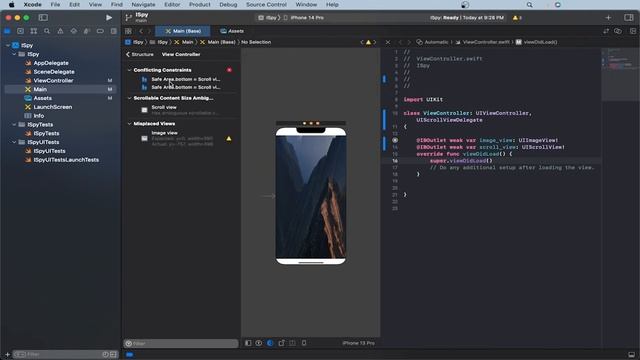Image resolution: width=640 pixels, height=360 pixels.
Task: Open the Breakpoint navigator icon
Action: point(100,31)
